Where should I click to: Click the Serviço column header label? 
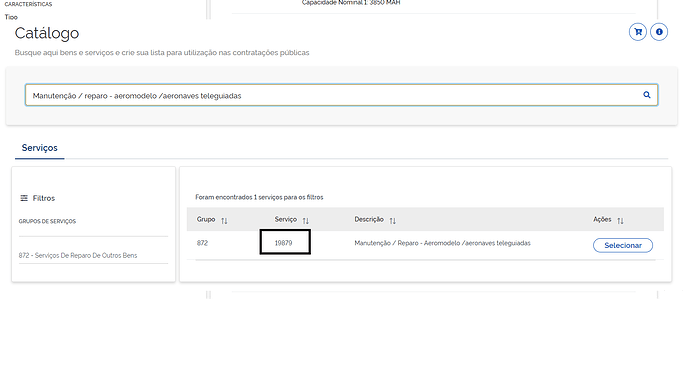[x=286, y=219]
